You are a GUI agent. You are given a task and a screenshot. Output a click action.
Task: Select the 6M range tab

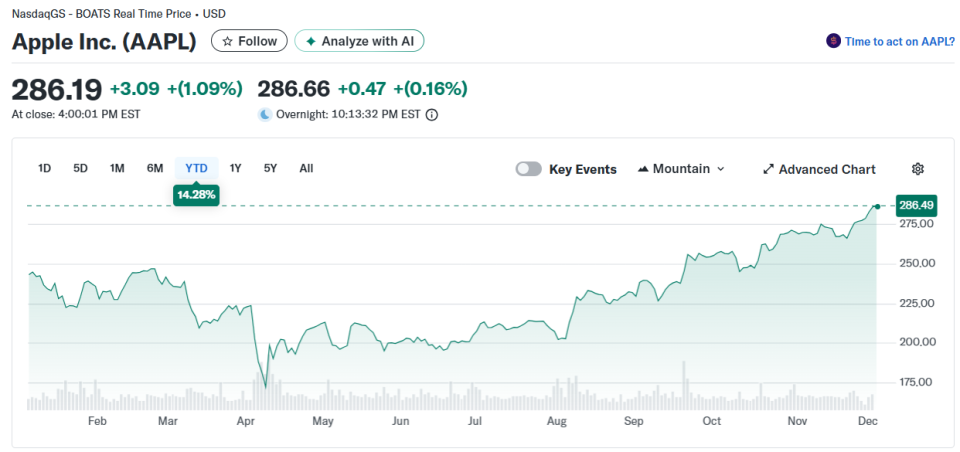(x=155, y=168)
